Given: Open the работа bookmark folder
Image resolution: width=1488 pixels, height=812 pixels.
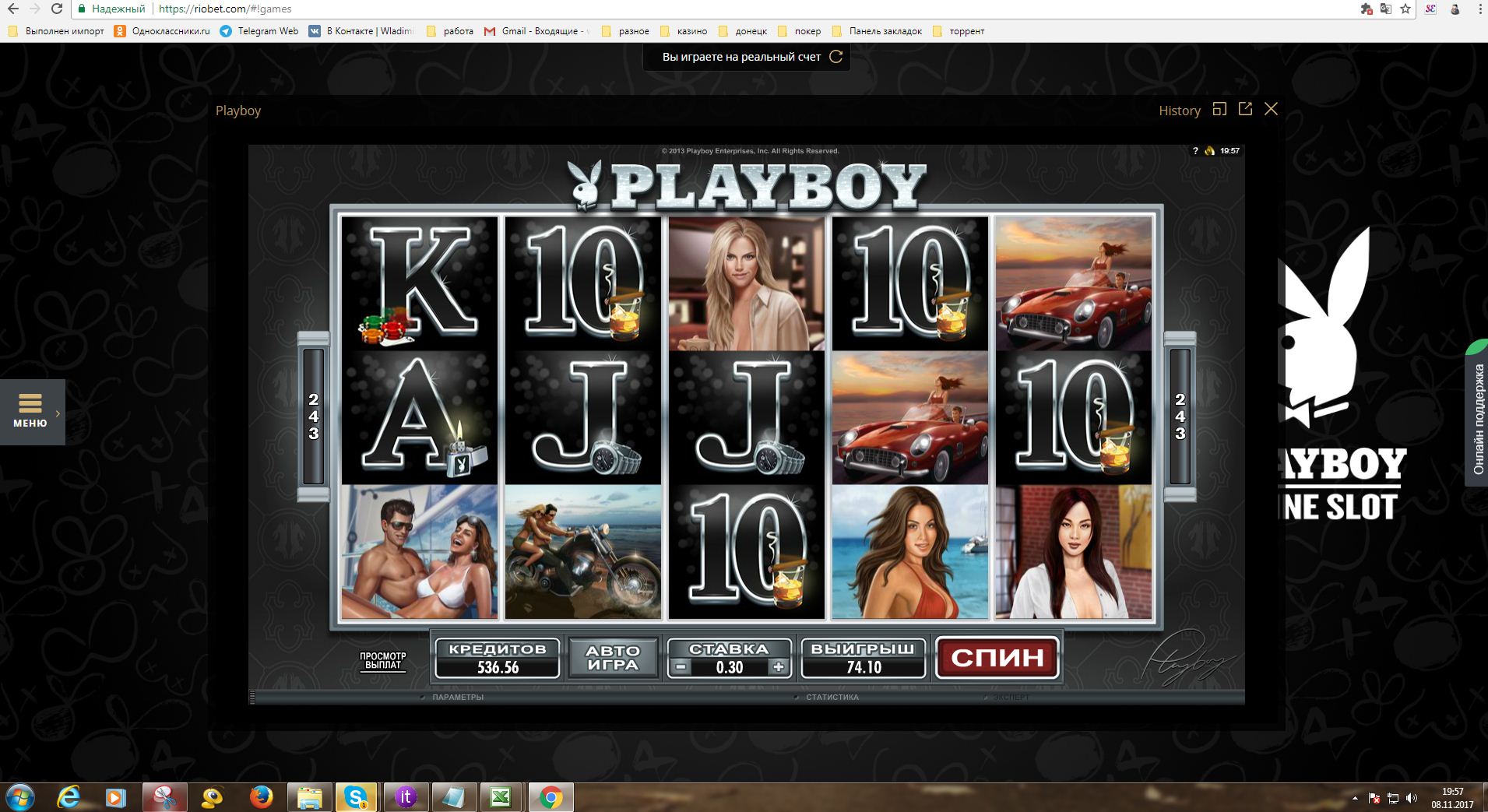Looking at the screenshot, I should pyautogui.click(x=450, y=31).
